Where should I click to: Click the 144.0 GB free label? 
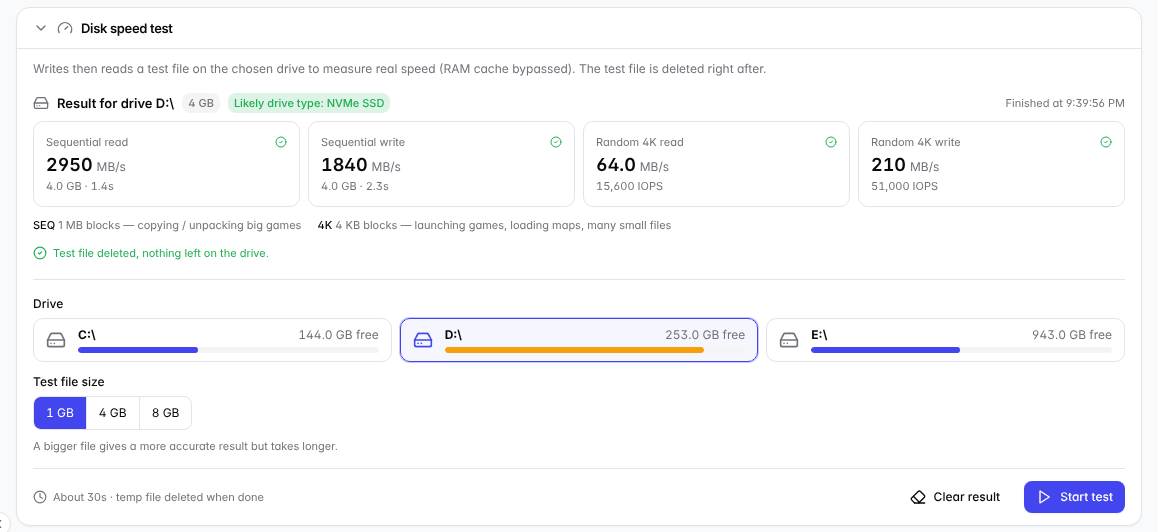338,335
